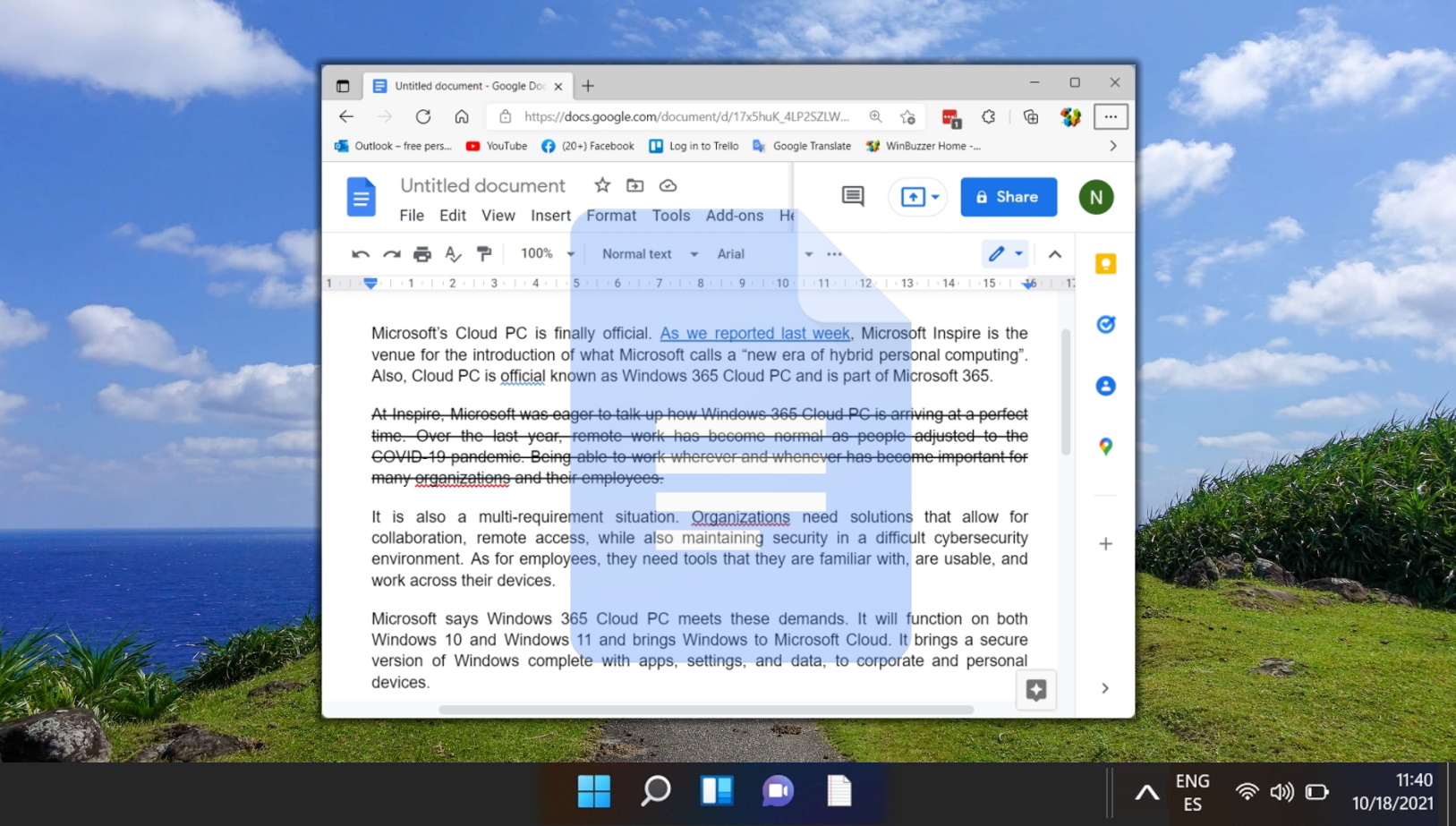The image size is (1456, 826).
Task: Go to browser home page
Action: point(462,116)
